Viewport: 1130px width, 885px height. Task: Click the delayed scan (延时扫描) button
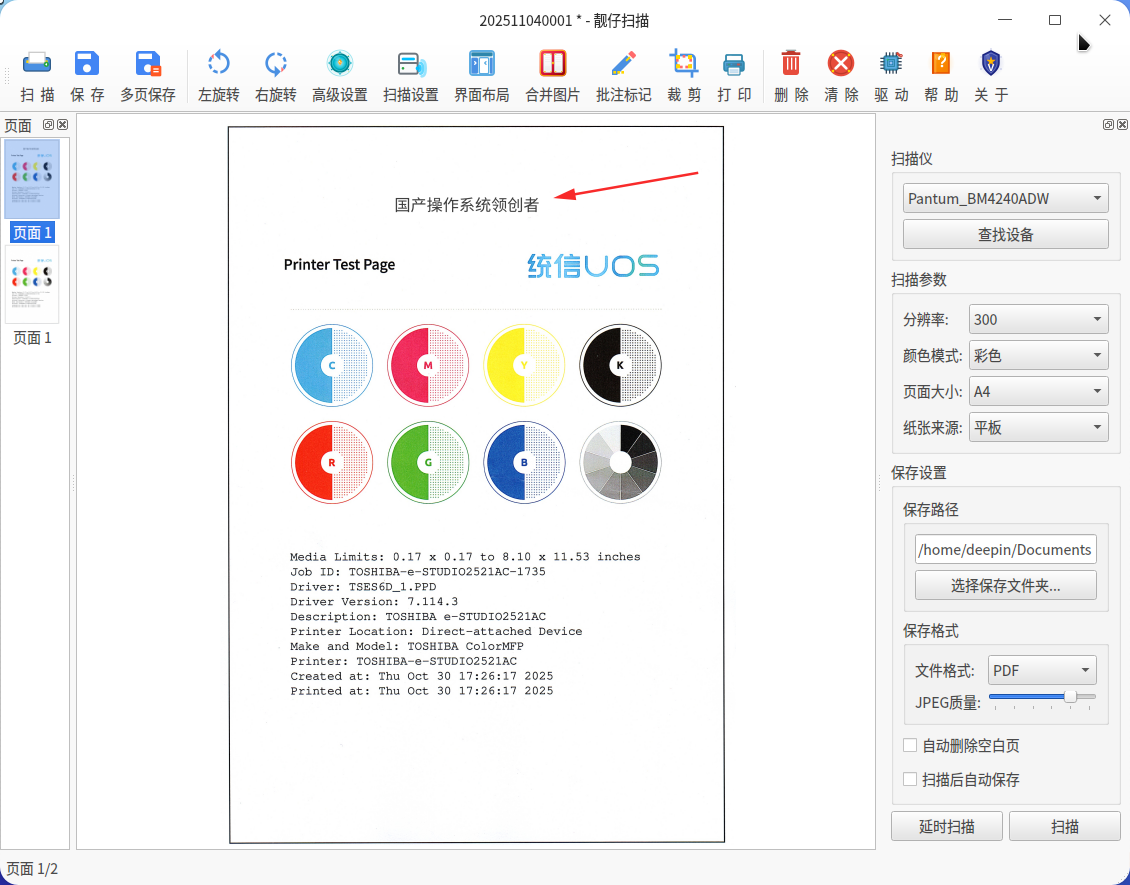click(x=947, y=826)
